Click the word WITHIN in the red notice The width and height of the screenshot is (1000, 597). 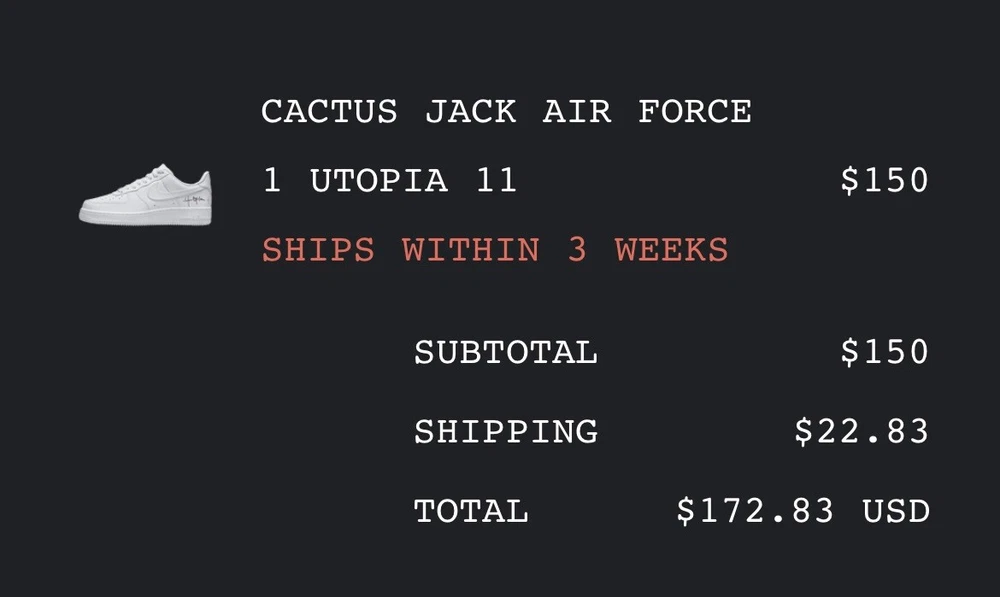[471, 250]
